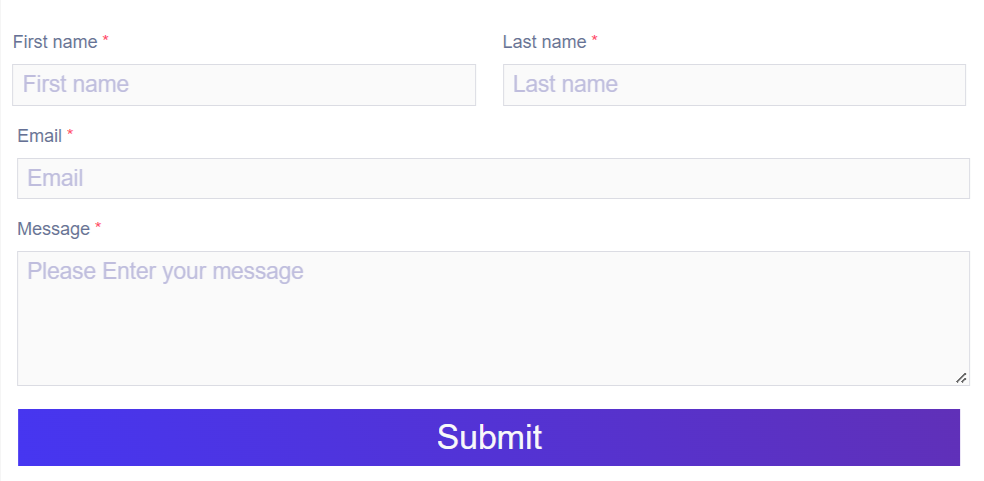Click the Last name field label
This screenshot has width=984, height=481.
pyautogui.click(x=544, y=42)
